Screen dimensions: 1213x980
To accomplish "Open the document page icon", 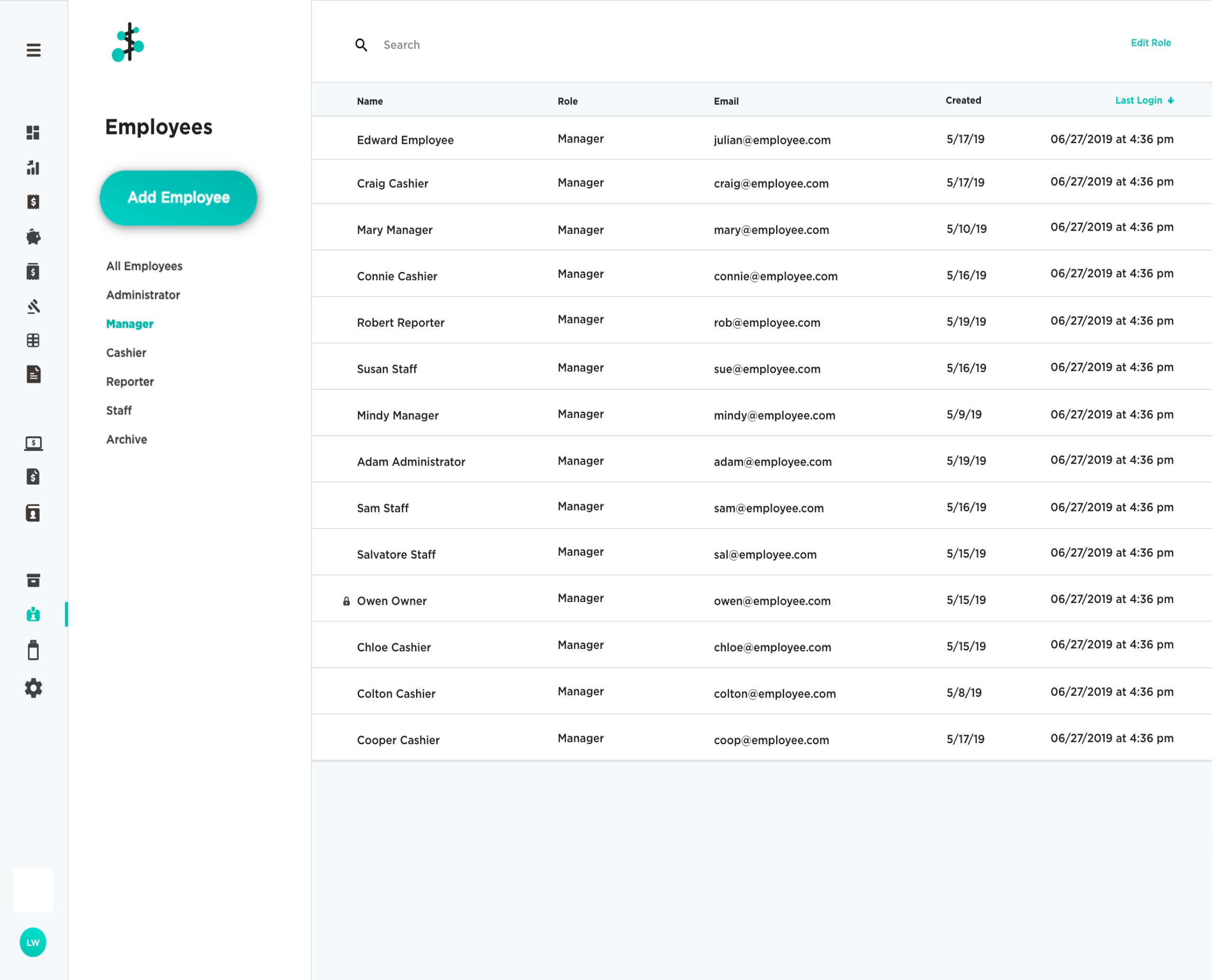I will tap(33, 374).
